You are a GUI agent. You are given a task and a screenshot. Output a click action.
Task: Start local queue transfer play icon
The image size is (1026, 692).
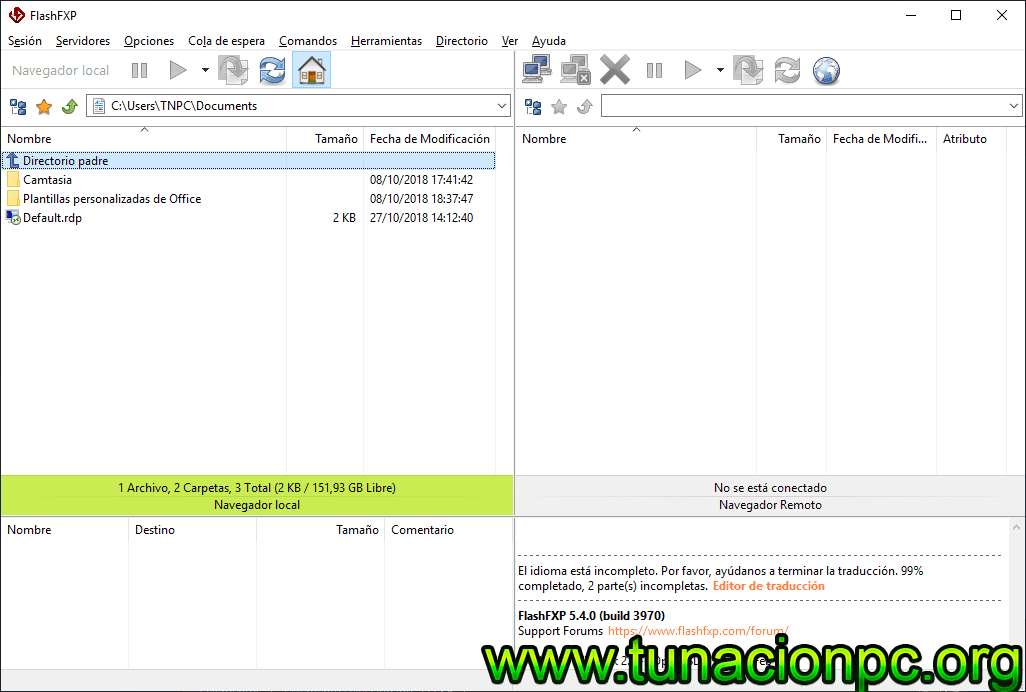click(x=177, y=70)
